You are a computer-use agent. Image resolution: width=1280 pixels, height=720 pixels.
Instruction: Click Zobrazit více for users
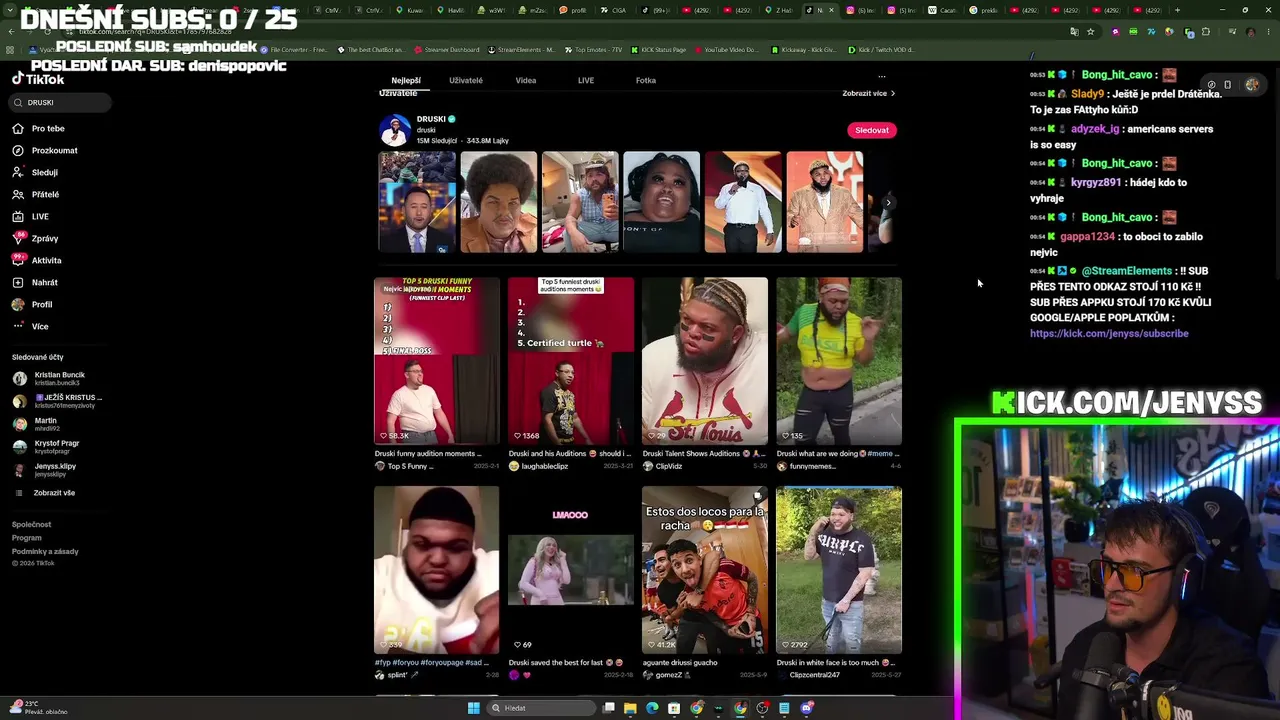coord(868,93)
